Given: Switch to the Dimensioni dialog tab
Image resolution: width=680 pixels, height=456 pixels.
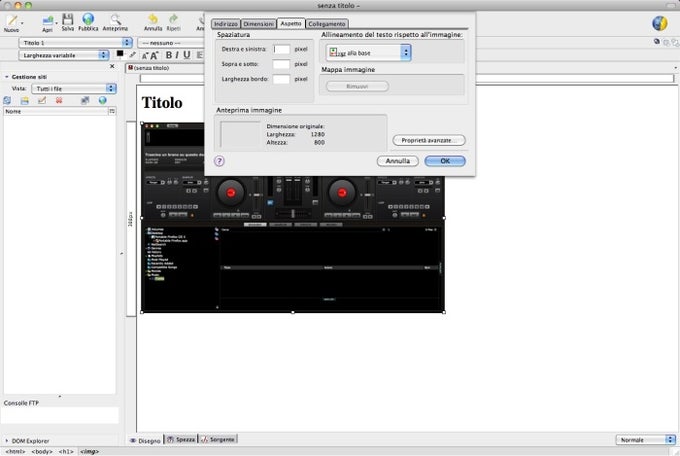Looking at the screenshot, I should point(258,24).
